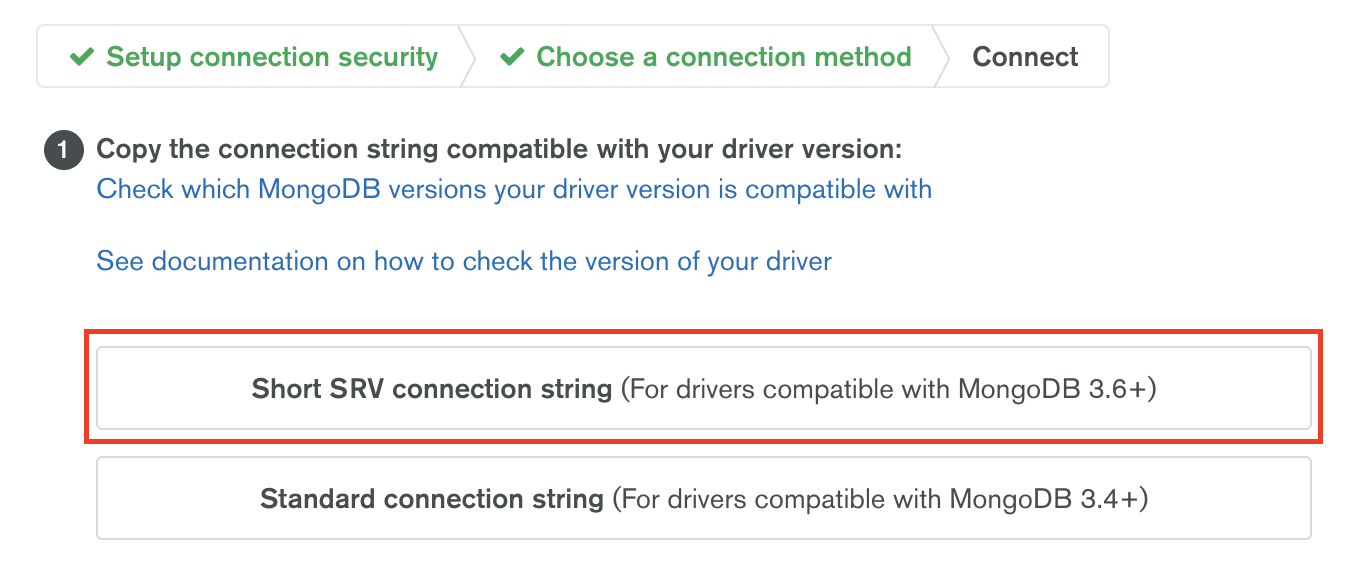Click the chevron divider after Setup connection security
The width and height of the screenshot is (1350, 586).
tap(466, 57)
